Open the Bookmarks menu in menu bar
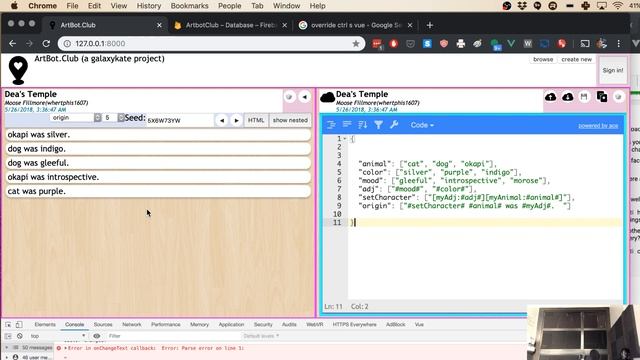Viewport: 640px width, 360px height. pos(189,6)
